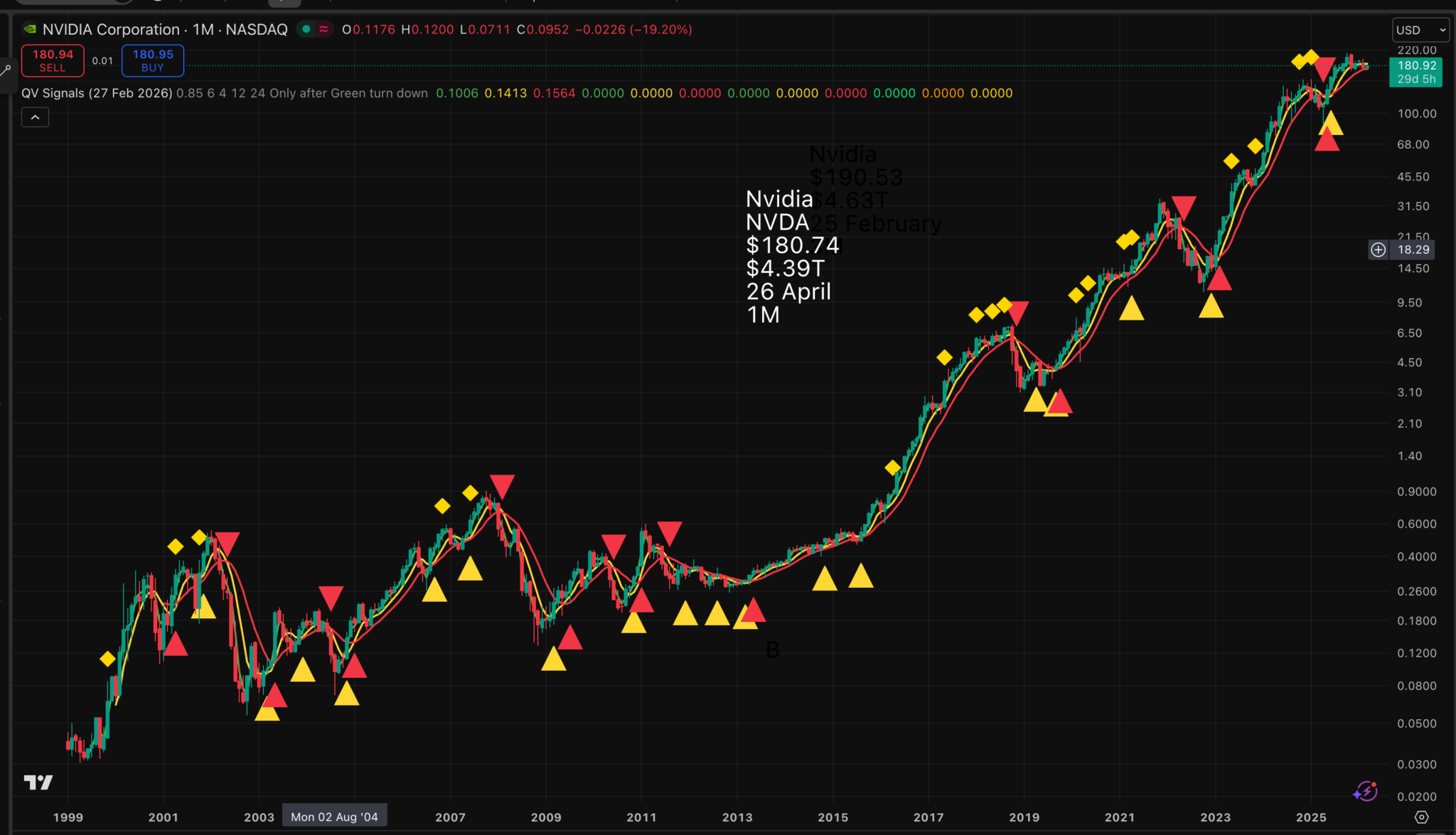Click the pink approximate-equal data status icon
The width and height of the screenshot is (1456, 835).
click(323, 29)
